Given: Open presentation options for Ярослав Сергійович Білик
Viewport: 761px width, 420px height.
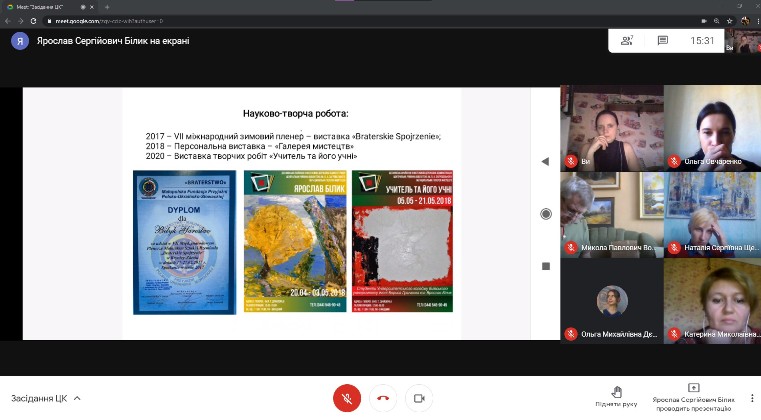Looking at the screenshot, I should 693,397.
